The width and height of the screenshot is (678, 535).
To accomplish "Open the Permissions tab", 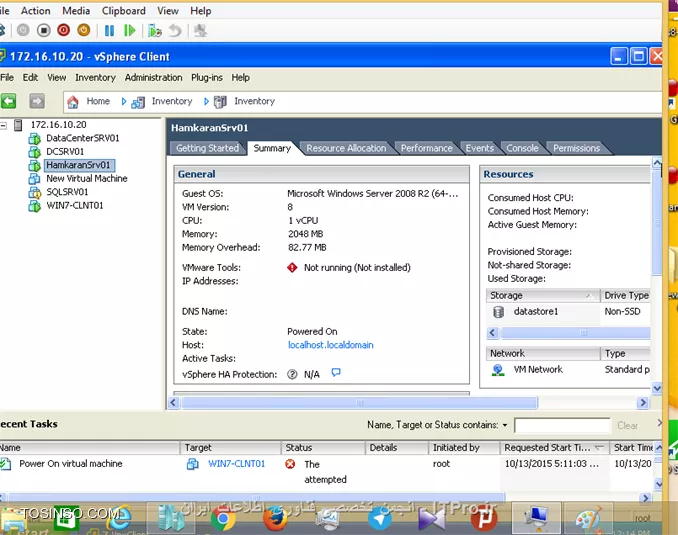I will tap(576, 148).
